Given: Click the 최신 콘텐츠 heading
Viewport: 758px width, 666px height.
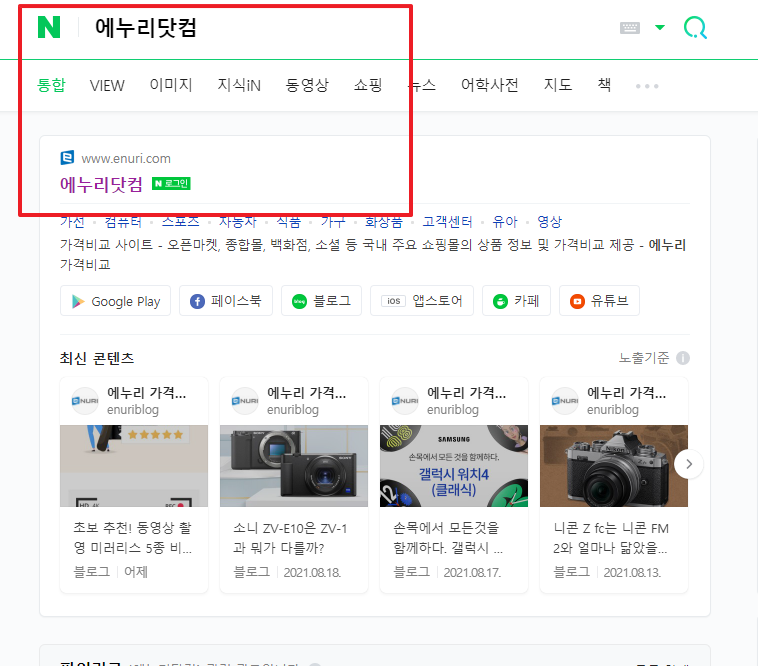Looking at the screenshot, I should (x=97, y=359).
